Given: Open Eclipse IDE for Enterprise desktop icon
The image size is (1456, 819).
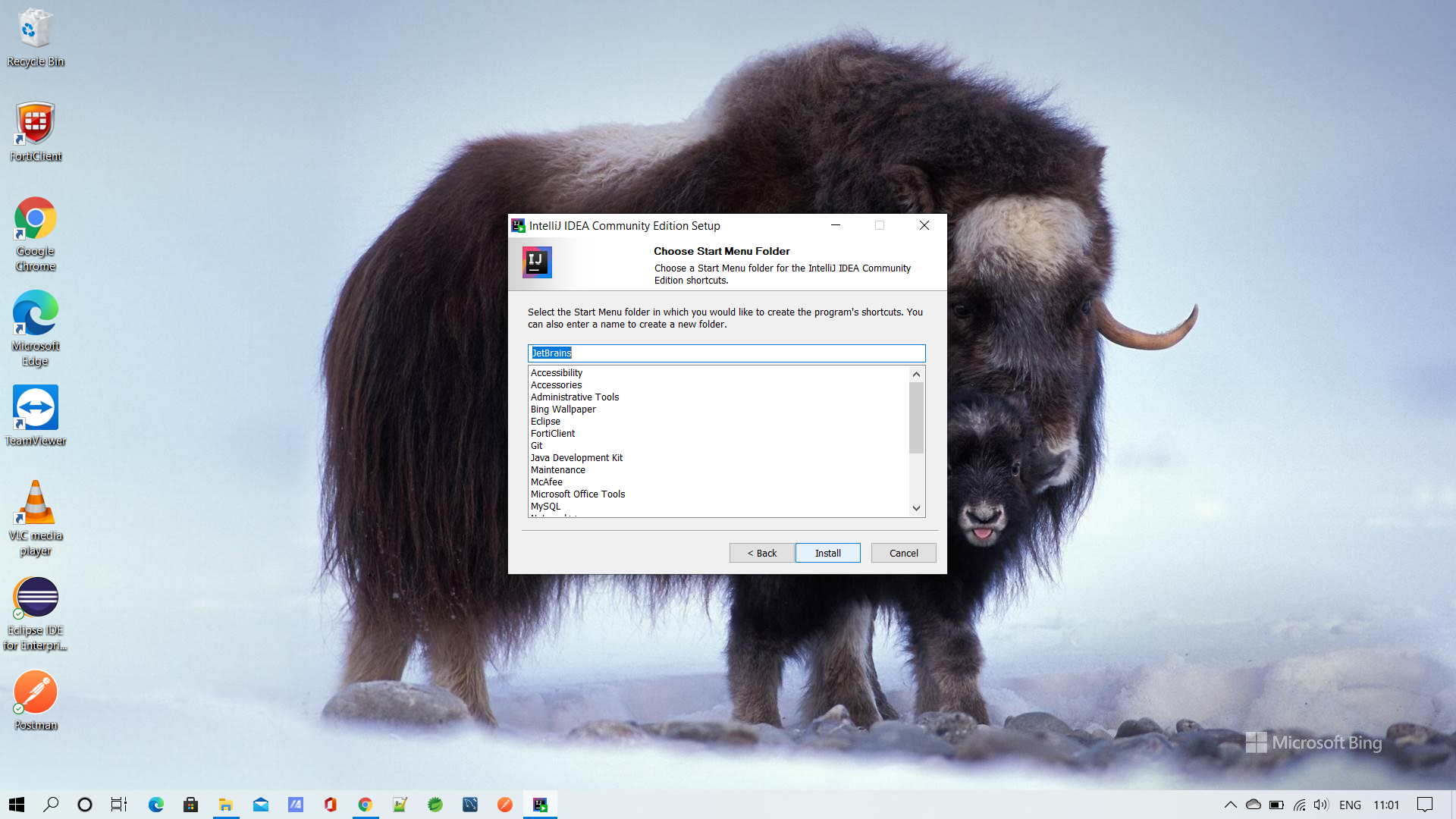Looking at the screenshot, I should click(x=35, y=597).
